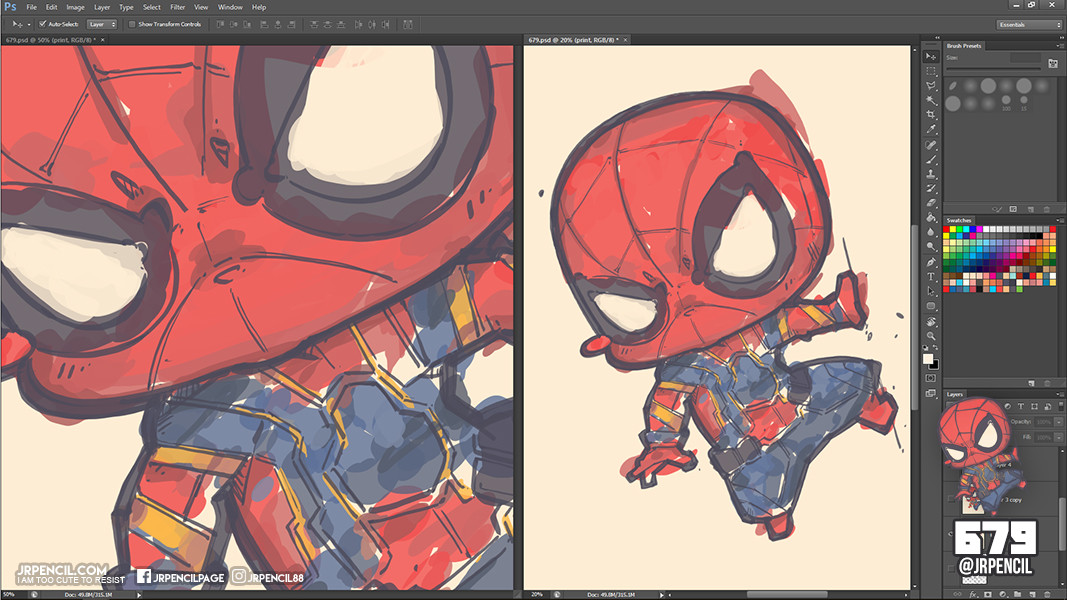Add layer style with fx button
This screenshot has height=600, width=1067.
click(972, 595)
